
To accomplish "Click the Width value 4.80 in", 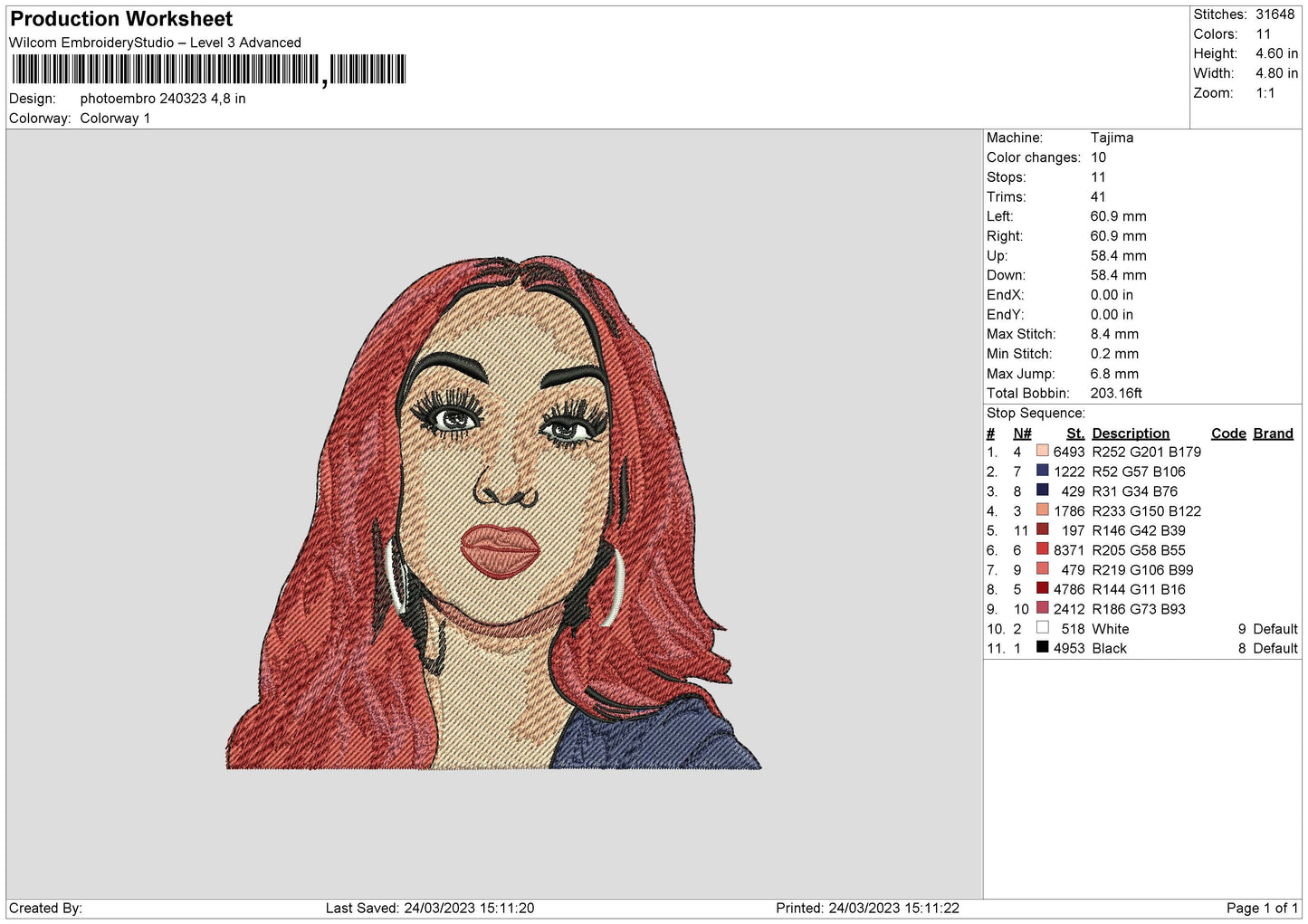I will (1276, 73).
